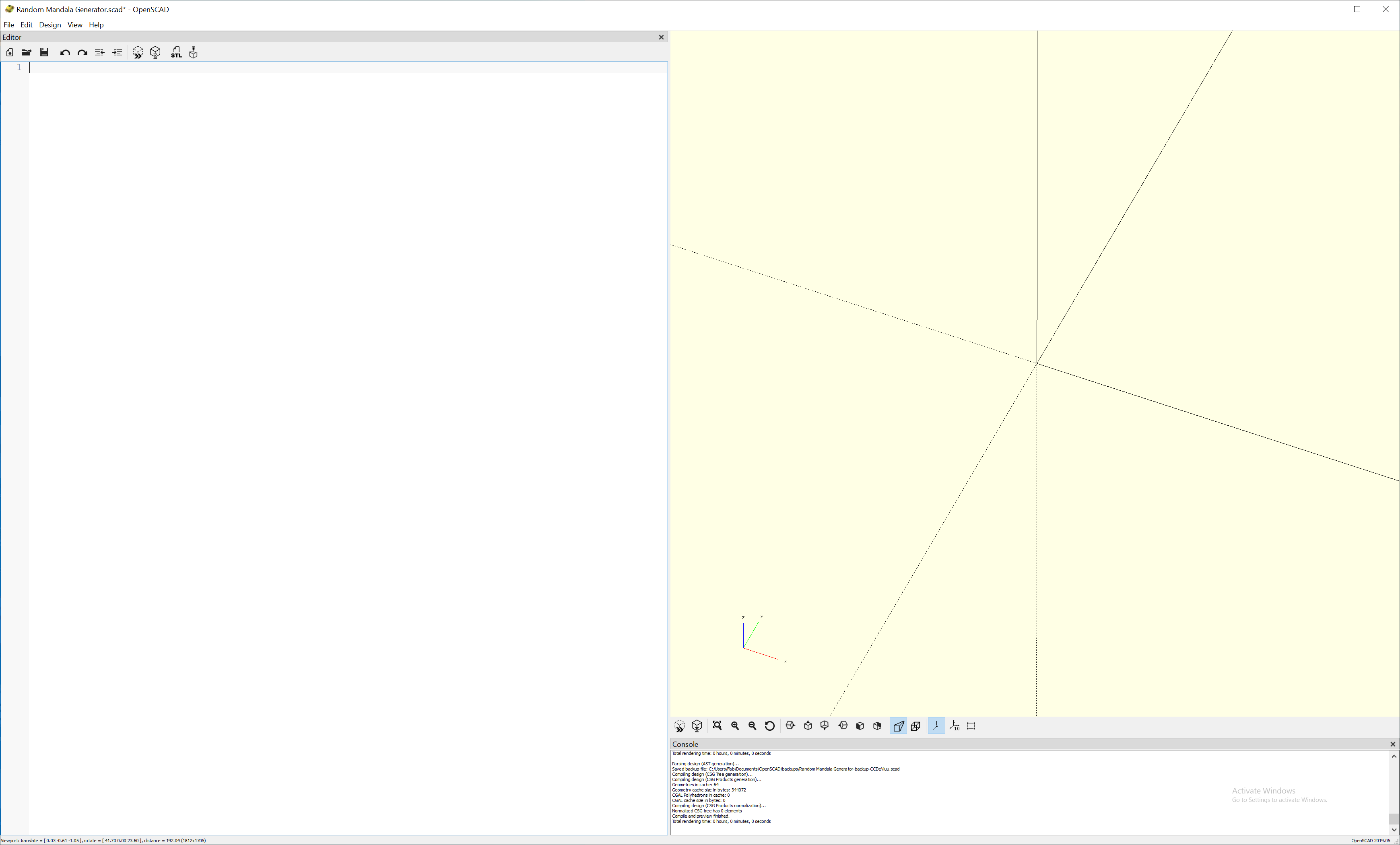Click the console scrollbar thumb

(x=1394, y=819)
